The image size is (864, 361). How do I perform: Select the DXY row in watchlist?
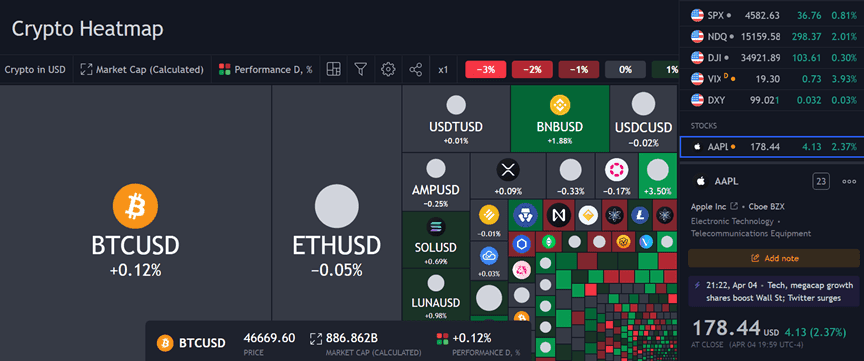[772, 100]
